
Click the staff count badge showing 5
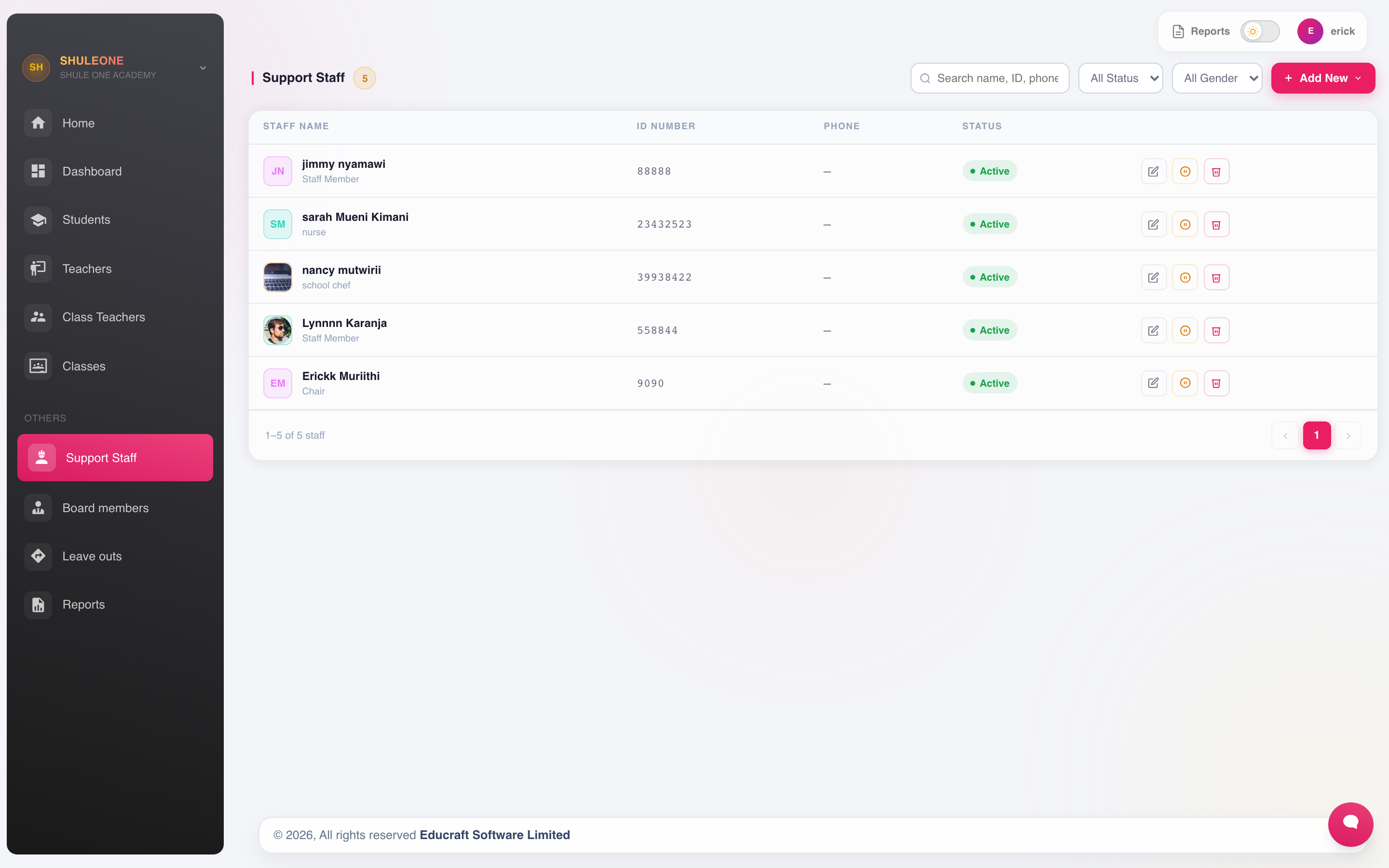click(365, 78)
